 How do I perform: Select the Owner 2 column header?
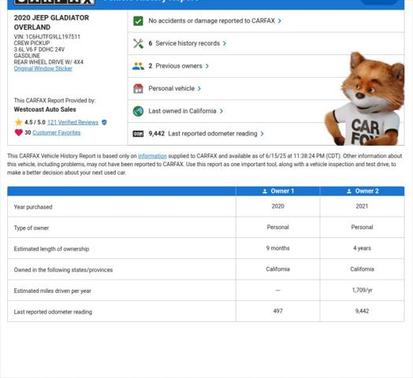(x=362, y=191)
